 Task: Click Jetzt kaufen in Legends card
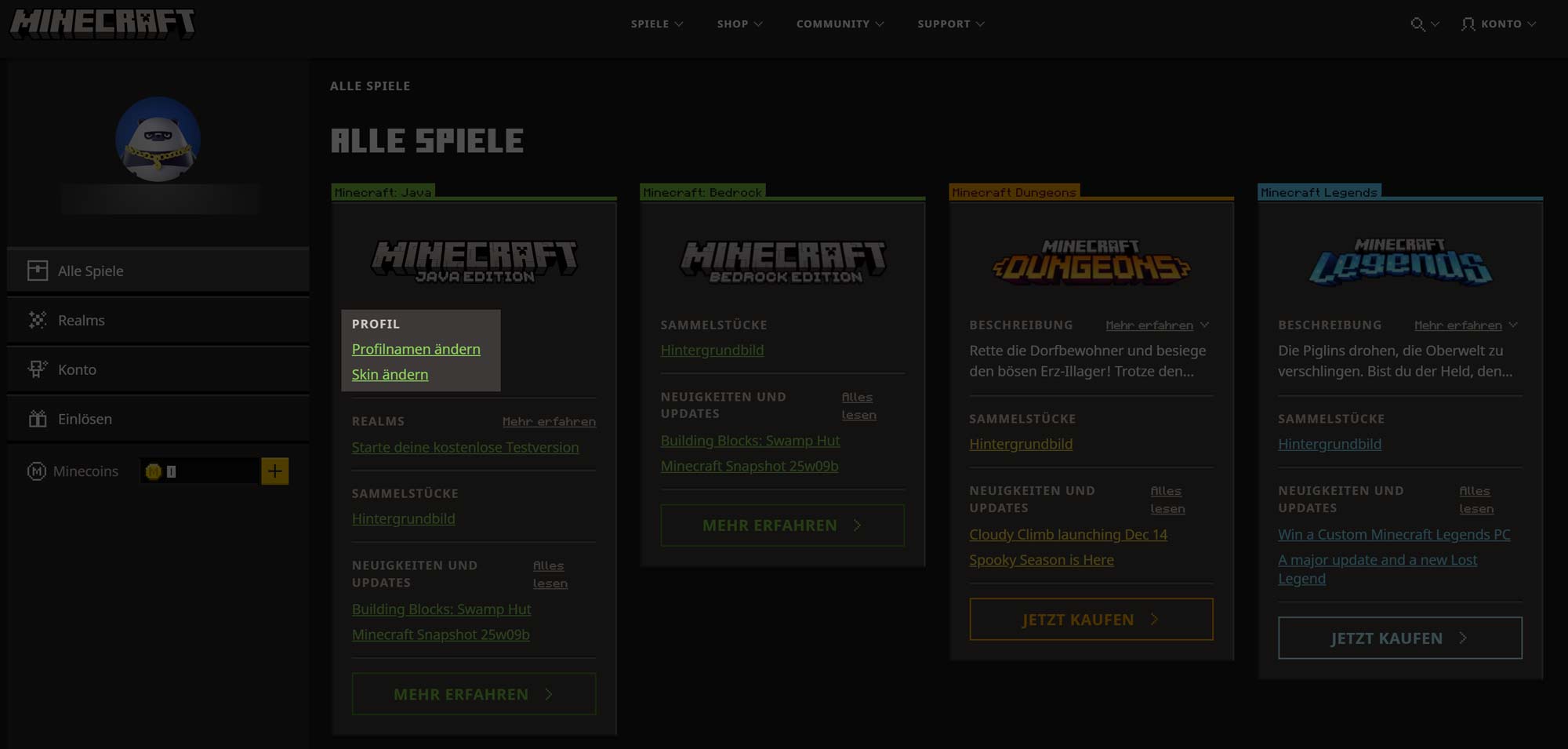coord(1400,638)
